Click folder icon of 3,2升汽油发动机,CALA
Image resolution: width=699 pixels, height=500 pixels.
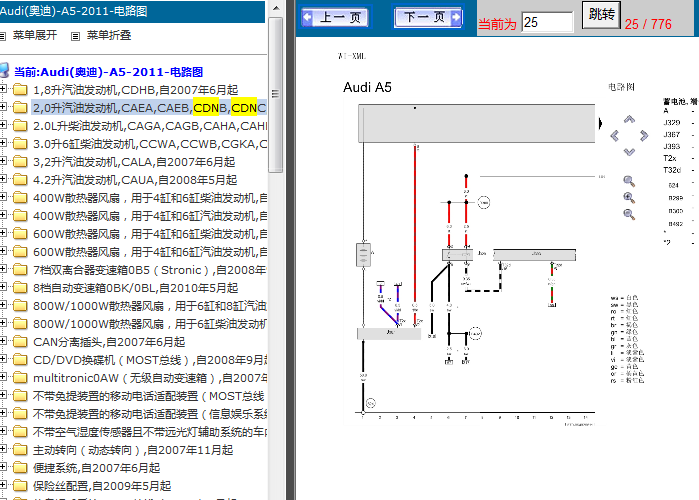(x=20, y=162)
